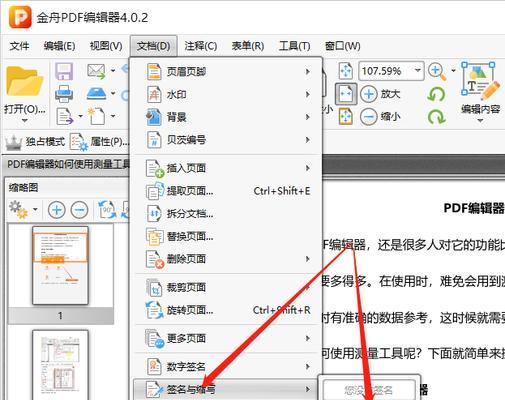Open dropdown under 编辑内容
Screen dimensions: 505x400
[480, 121]
